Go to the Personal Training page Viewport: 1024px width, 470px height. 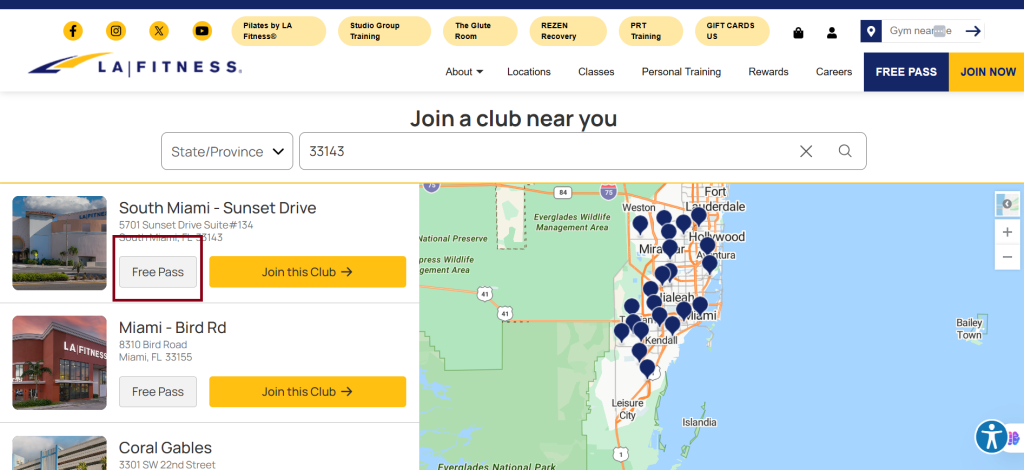pyautogui.click(x=681, y=72)
